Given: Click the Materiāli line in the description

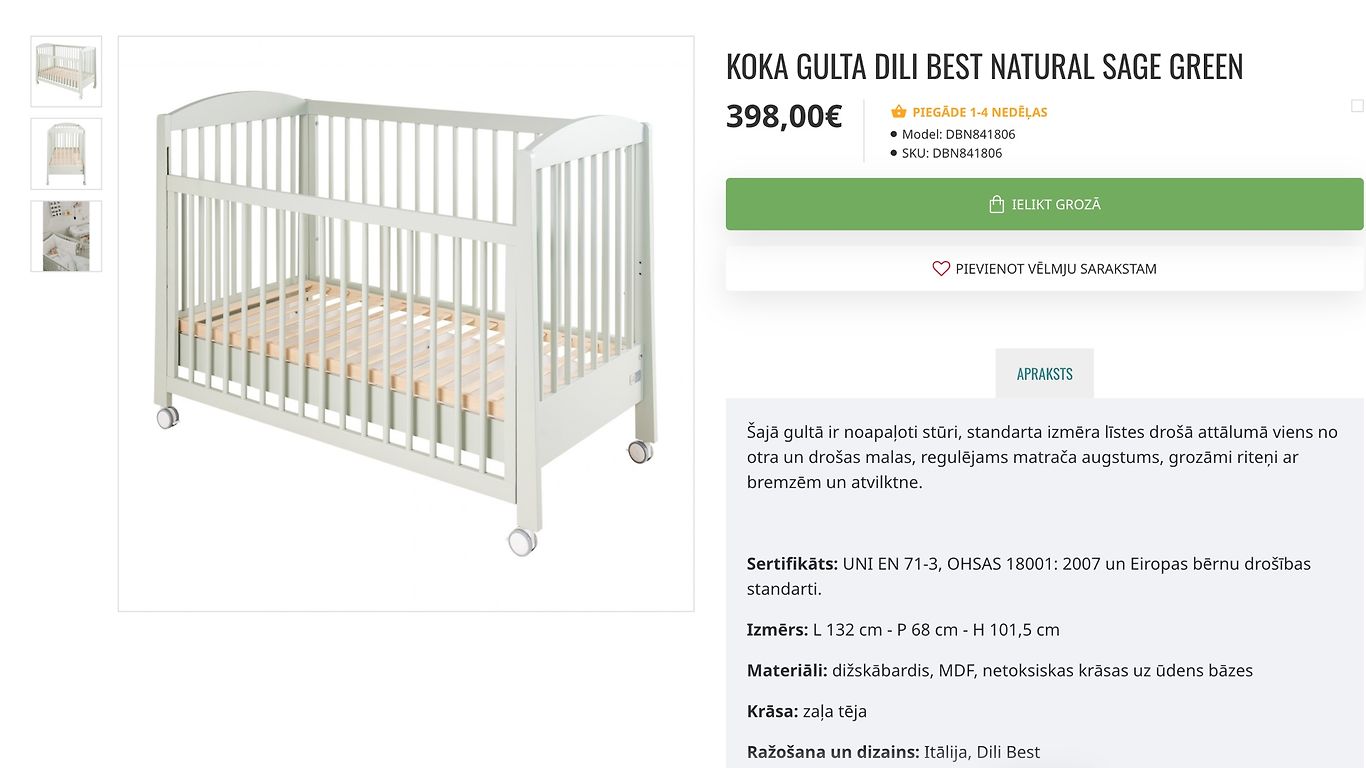Looking at the screenshot, I should (999, 671).
